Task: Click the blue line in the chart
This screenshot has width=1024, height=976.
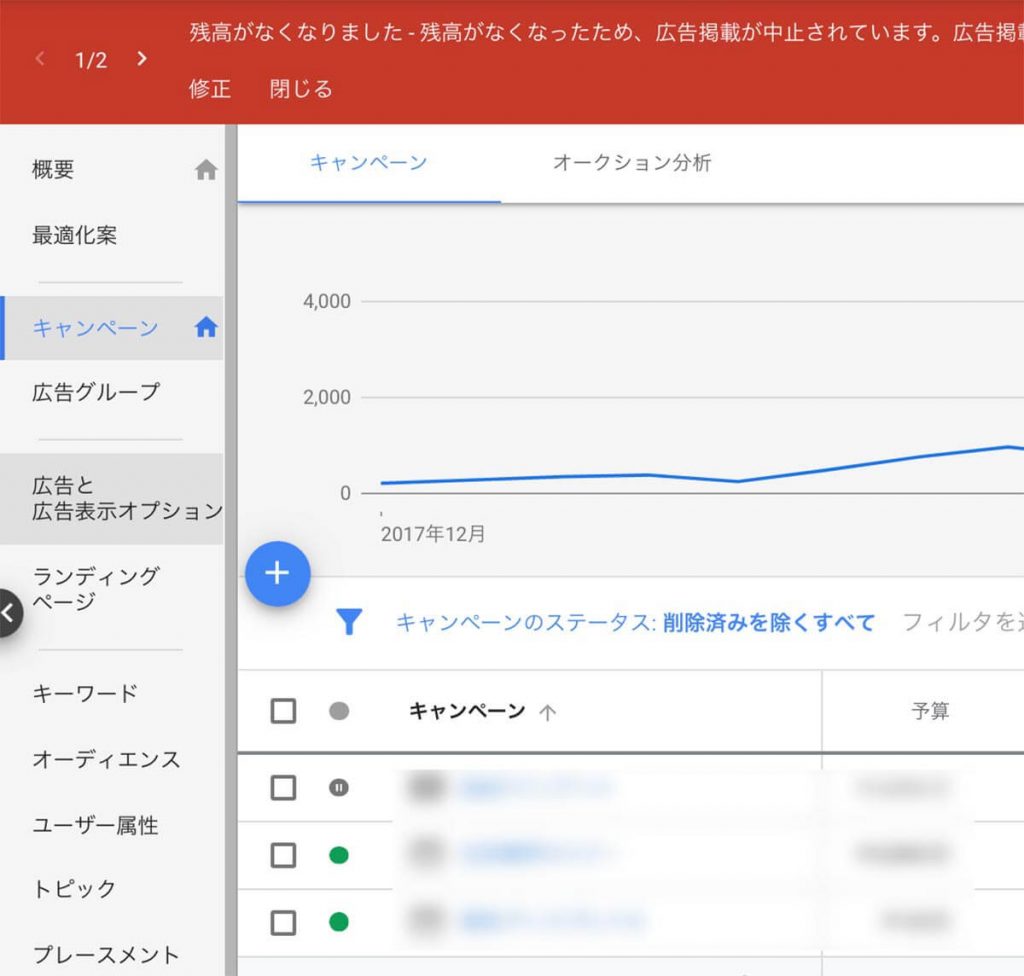Action: point(702,467)
